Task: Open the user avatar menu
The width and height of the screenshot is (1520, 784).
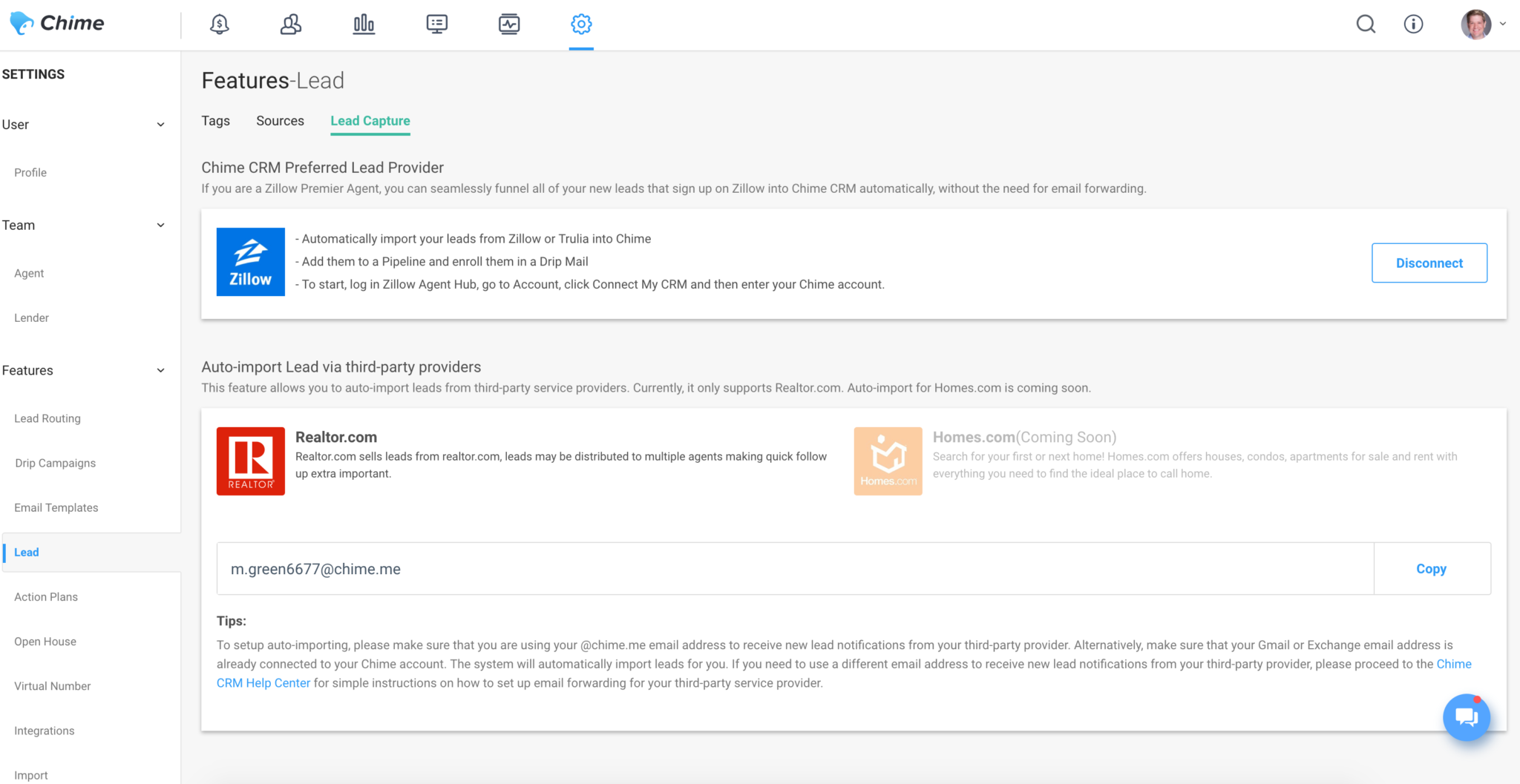Action: [1475, 24]
